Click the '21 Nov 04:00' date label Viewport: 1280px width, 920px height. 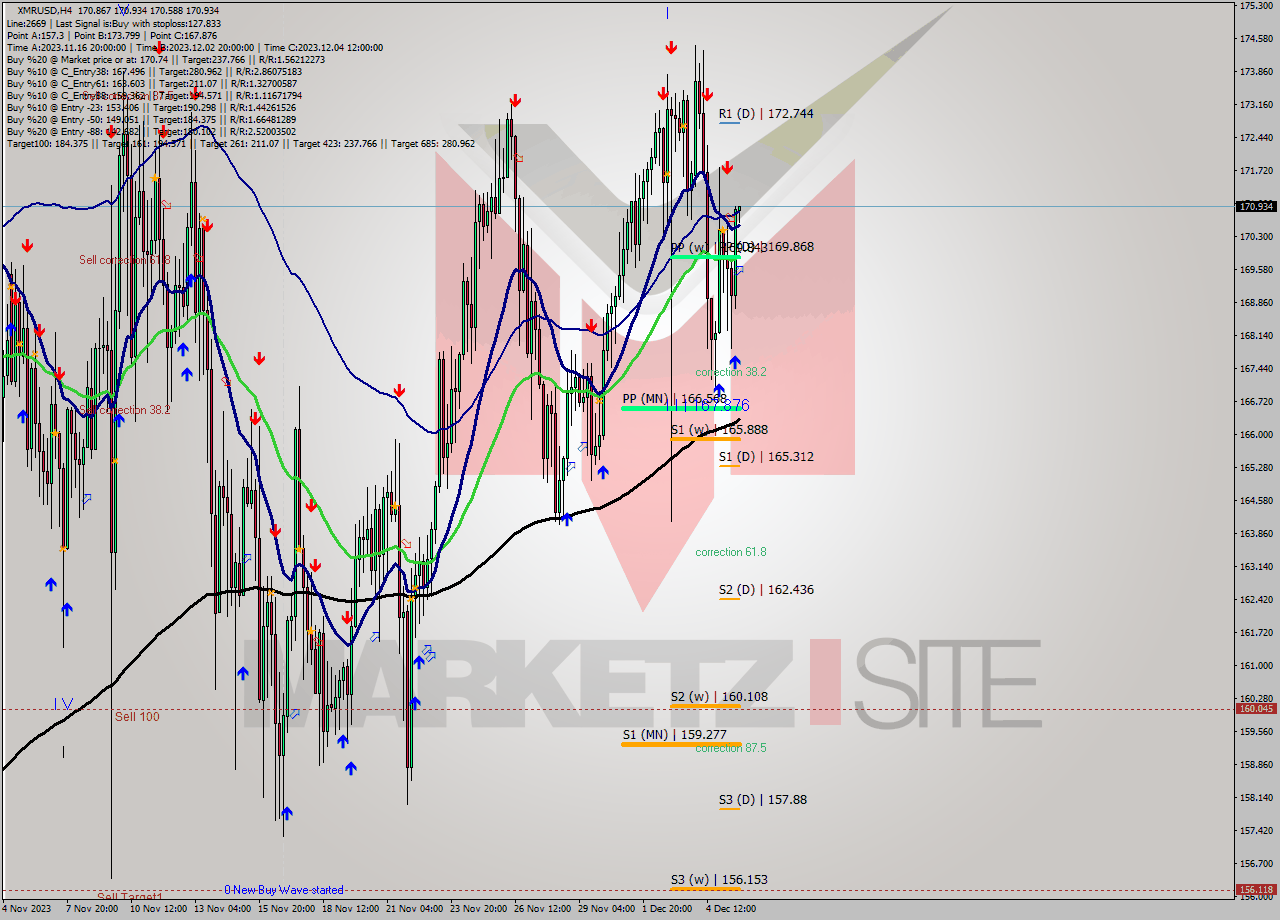(x=415, y=909)
